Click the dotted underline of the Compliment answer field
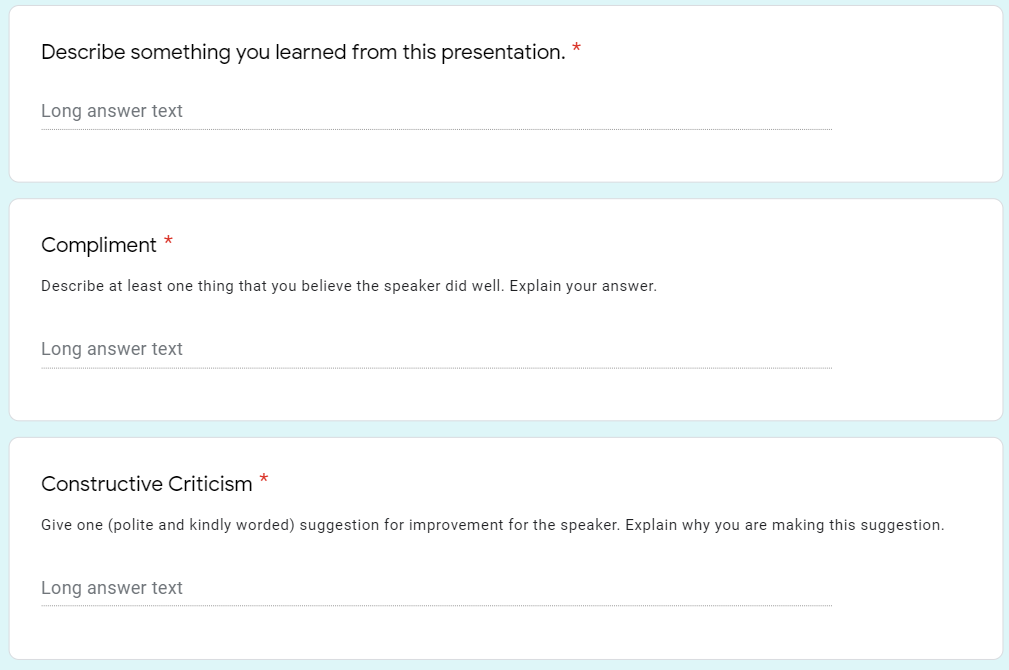Screen dimensions: 1009x670 [436, 368]
